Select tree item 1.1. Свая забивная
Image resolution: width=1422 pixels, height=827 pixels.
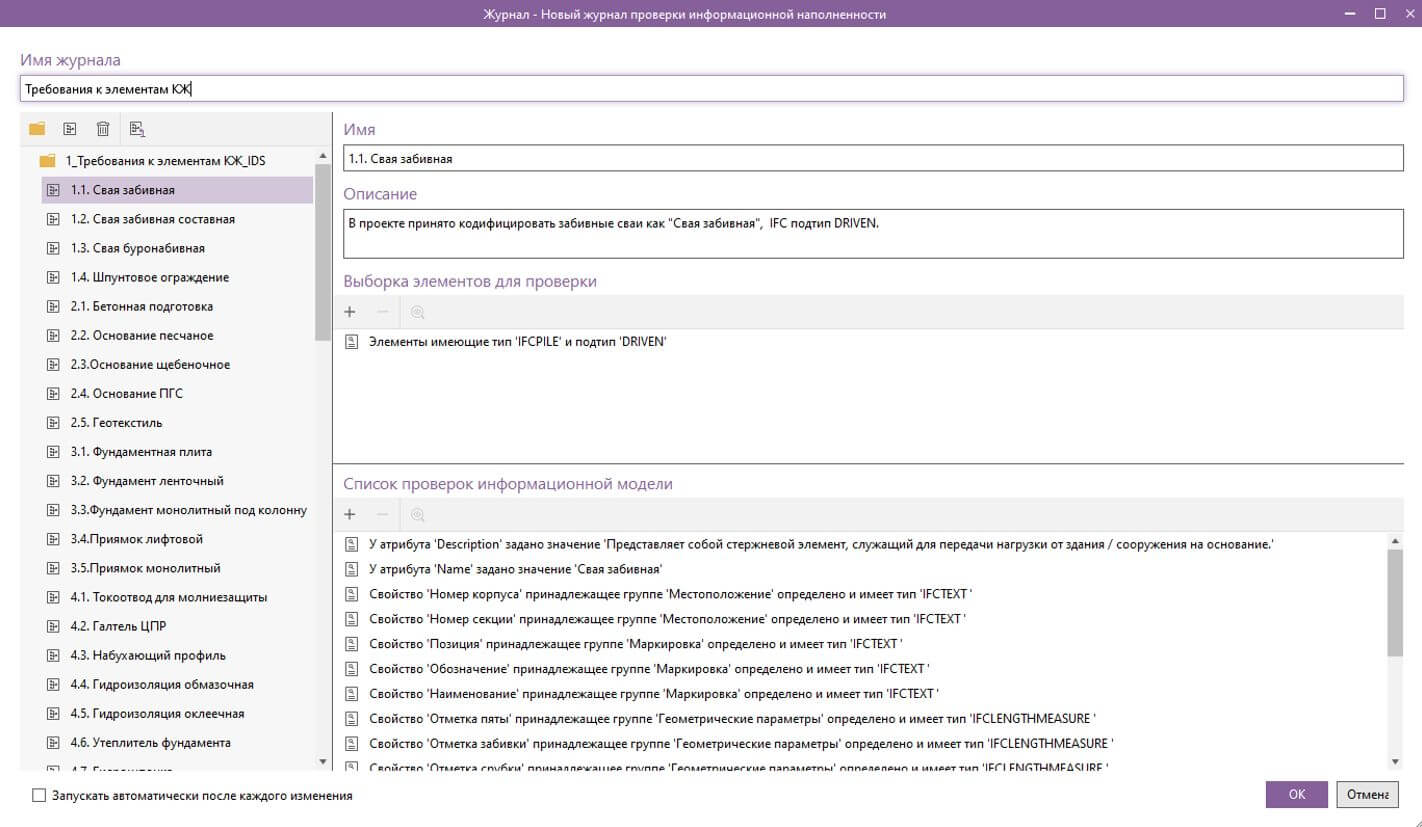177,190
